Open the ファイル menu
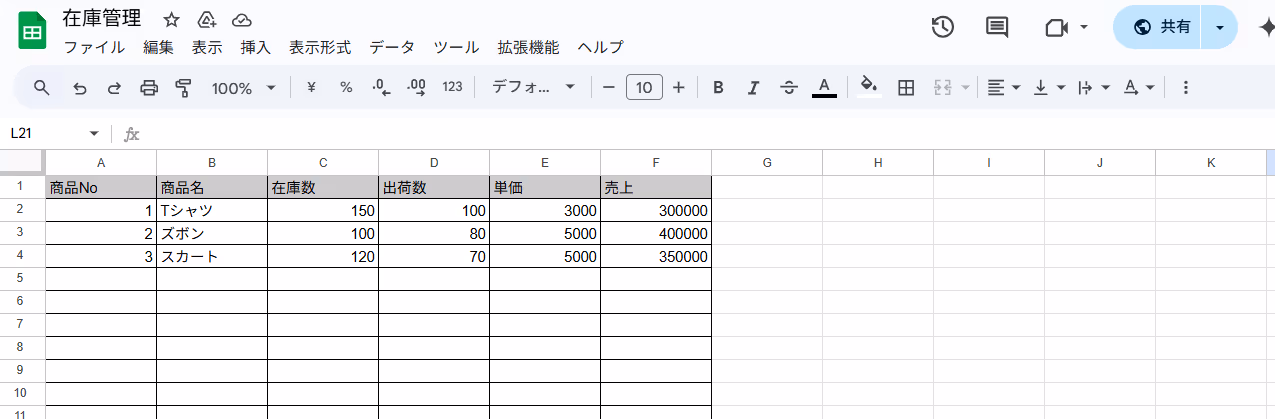This screenshot has height=419, width=1275. [x=94, y=47]
